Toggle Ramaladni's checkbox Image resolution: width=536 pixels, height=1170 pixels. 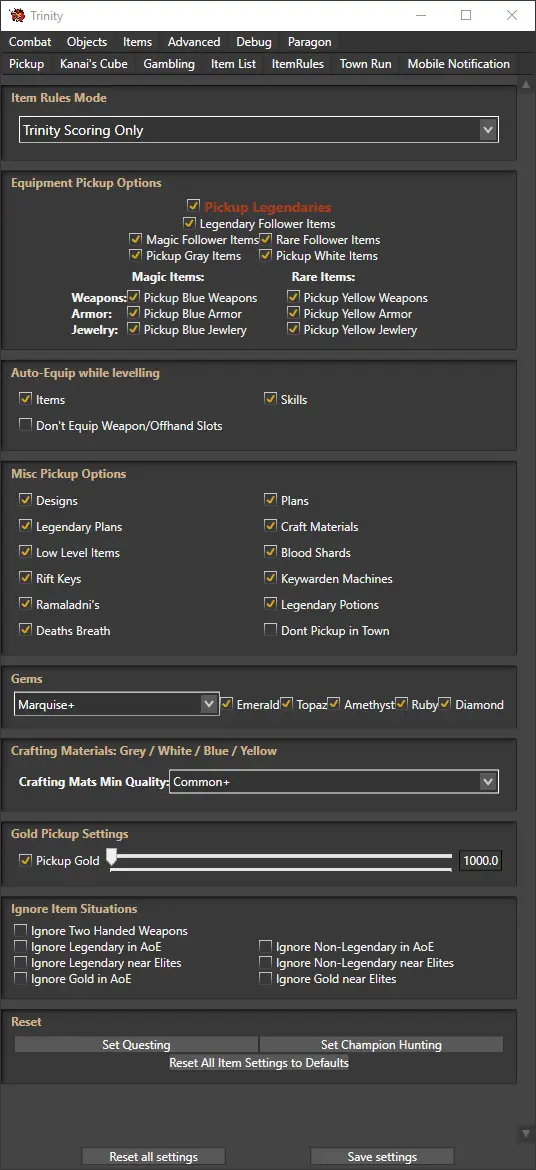(x=25, y=604)
